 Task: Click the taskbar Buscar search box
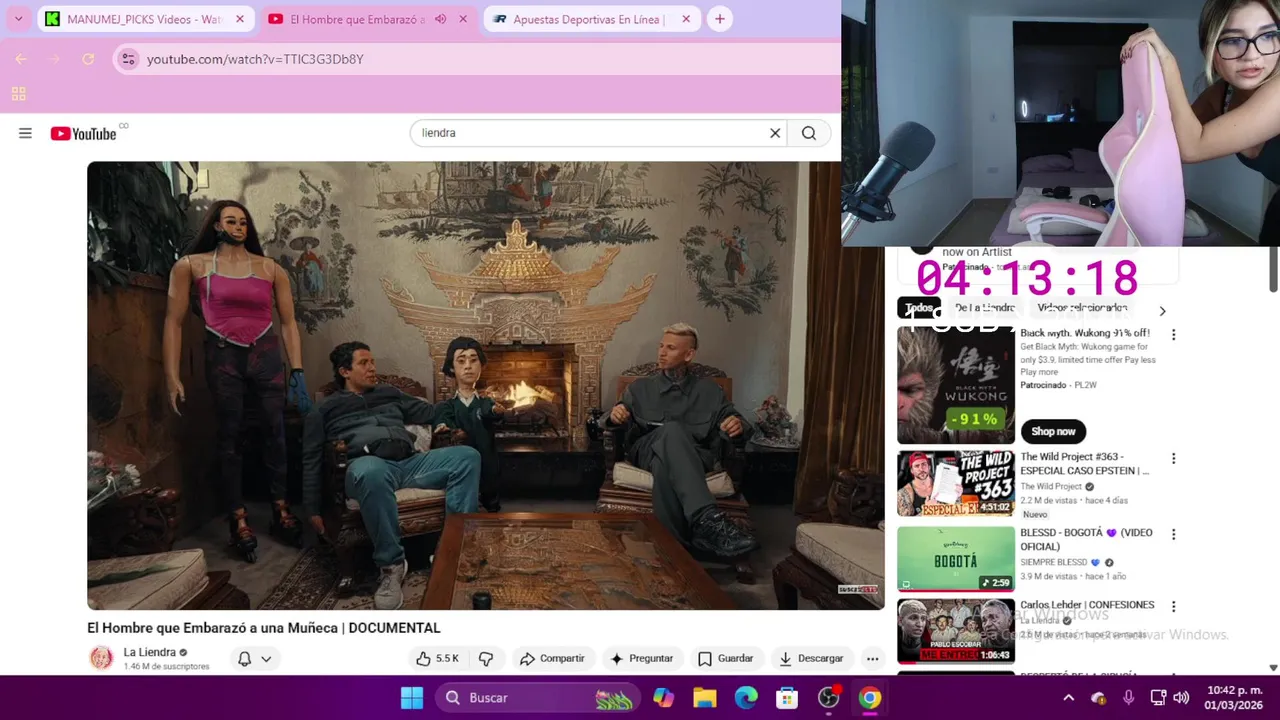537,698
